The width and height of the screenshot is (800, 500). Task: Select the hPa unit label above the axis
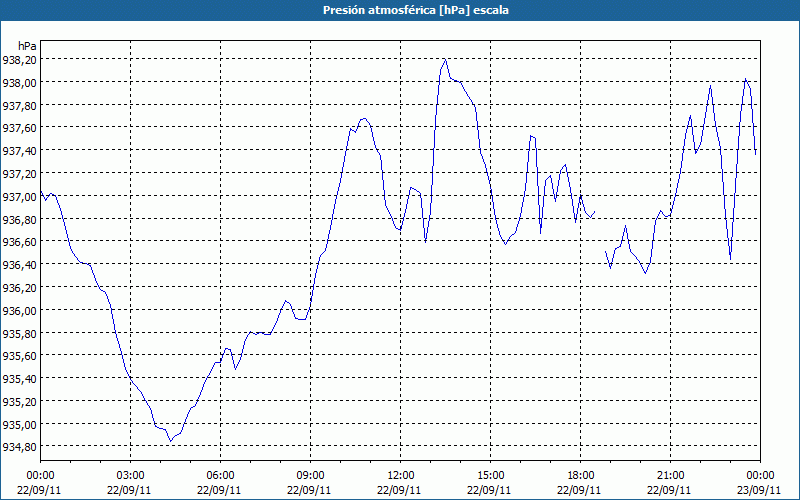(27, 46)
